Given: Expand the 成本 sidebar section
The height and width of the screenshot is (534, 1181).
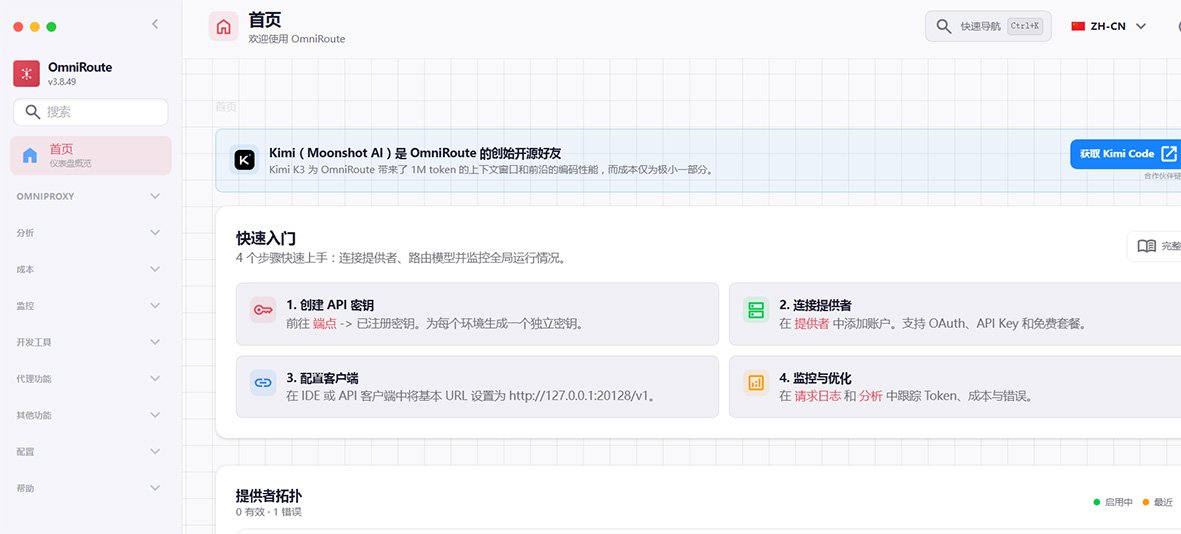Looking at the screenshot, I should [x=90, y=269].
